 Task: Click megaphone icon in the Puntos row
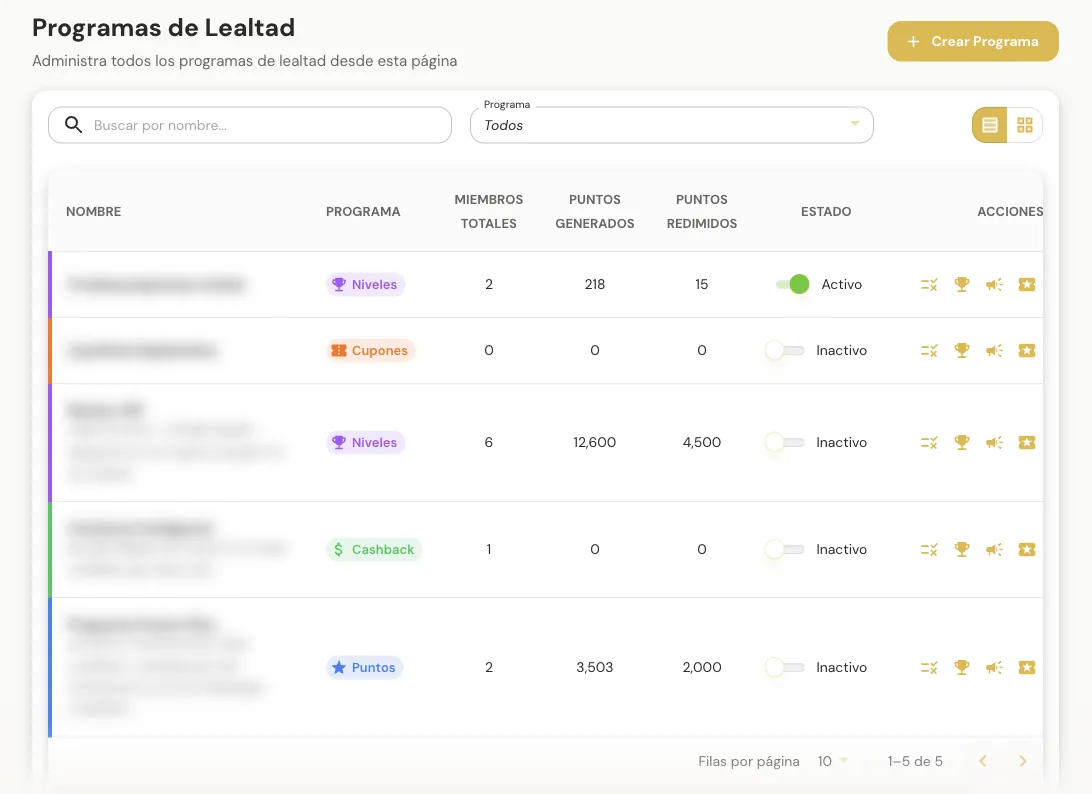pyautogui.click(x=994, y=667)
